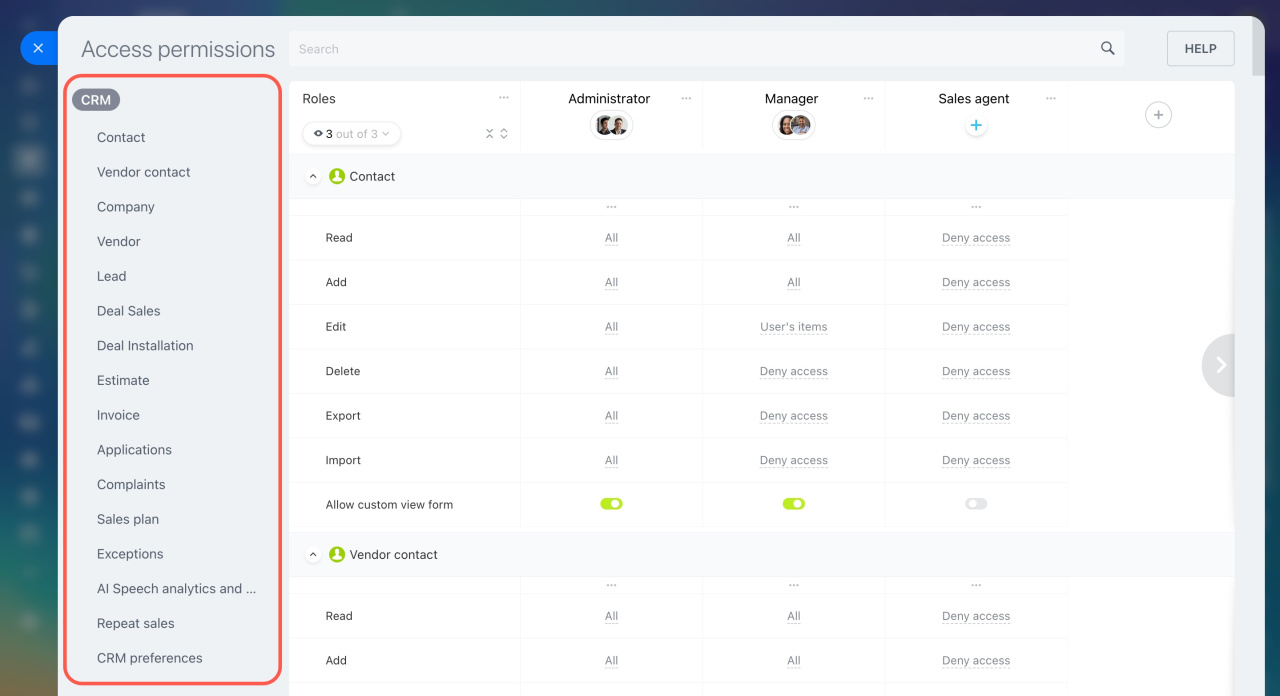Add a new role column with plus icon
The height and width of the screenshot is (696, 1280).
click(1158, 115)
